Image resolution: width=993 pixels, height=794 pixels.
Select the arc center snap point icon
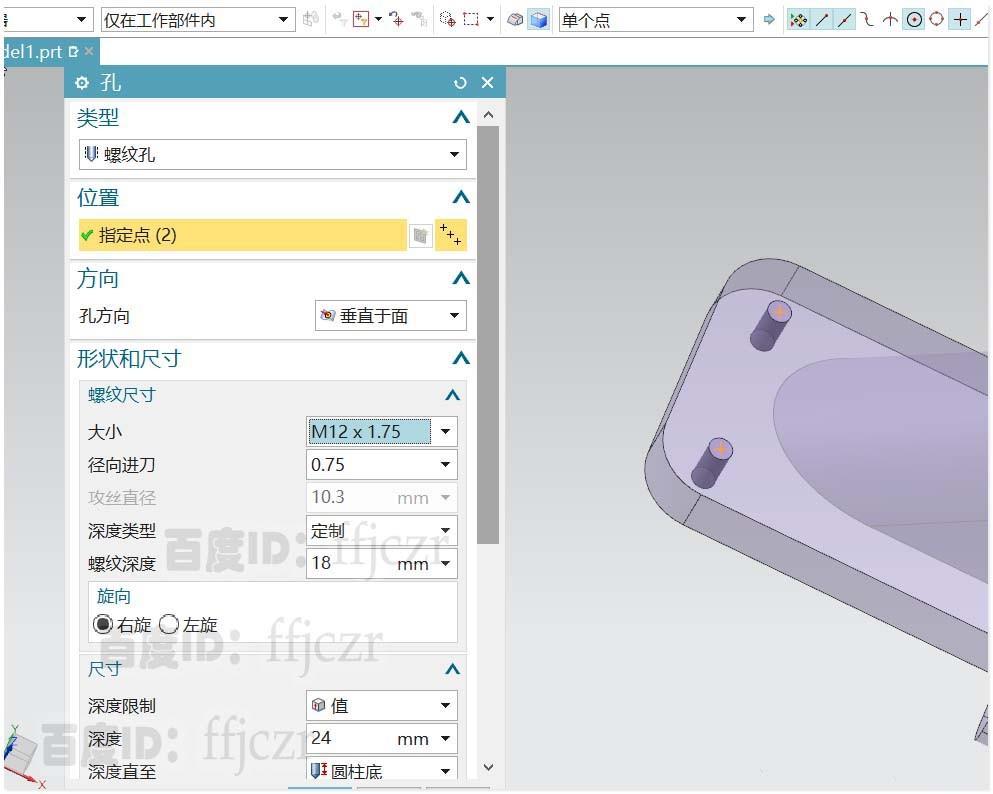click(x=913, y=19)
